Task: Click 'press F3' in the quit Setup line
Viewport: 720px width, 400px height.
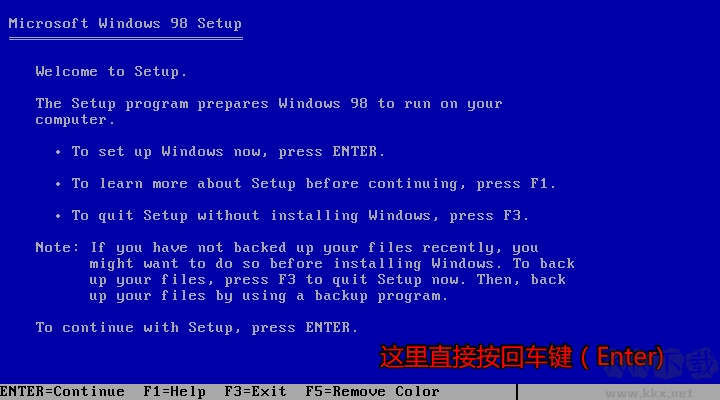Action: 485,216
